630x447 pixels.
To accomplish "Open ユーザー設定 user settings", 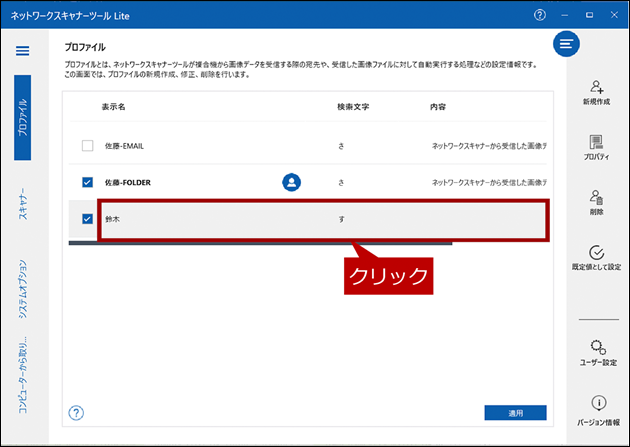I will [597, 351].
